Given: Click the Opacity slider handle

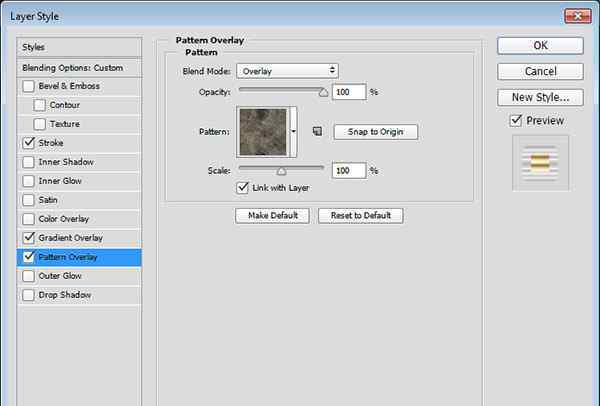Looking at the screenshot, I should (324, 92).
